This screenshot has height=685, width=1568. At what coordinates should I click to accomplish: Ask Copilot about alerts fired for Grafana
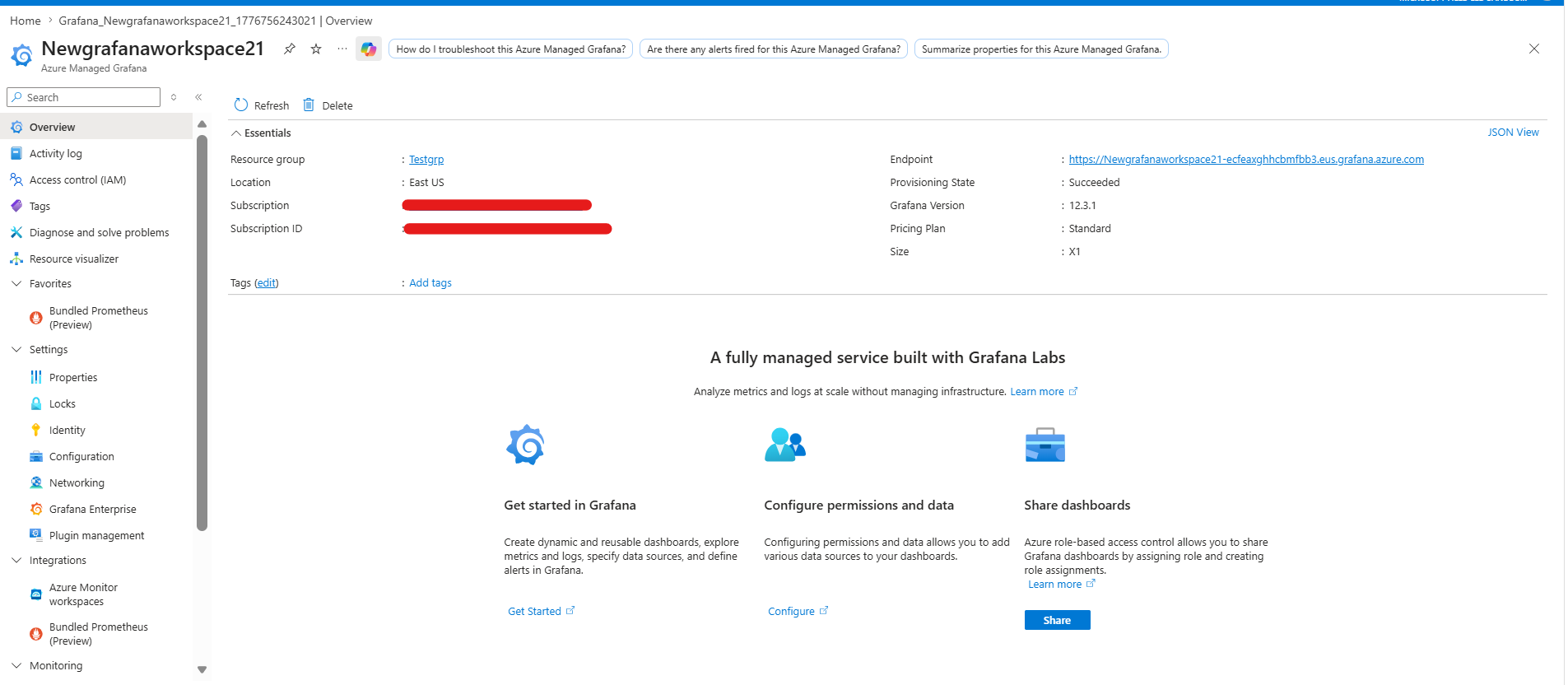774,49
